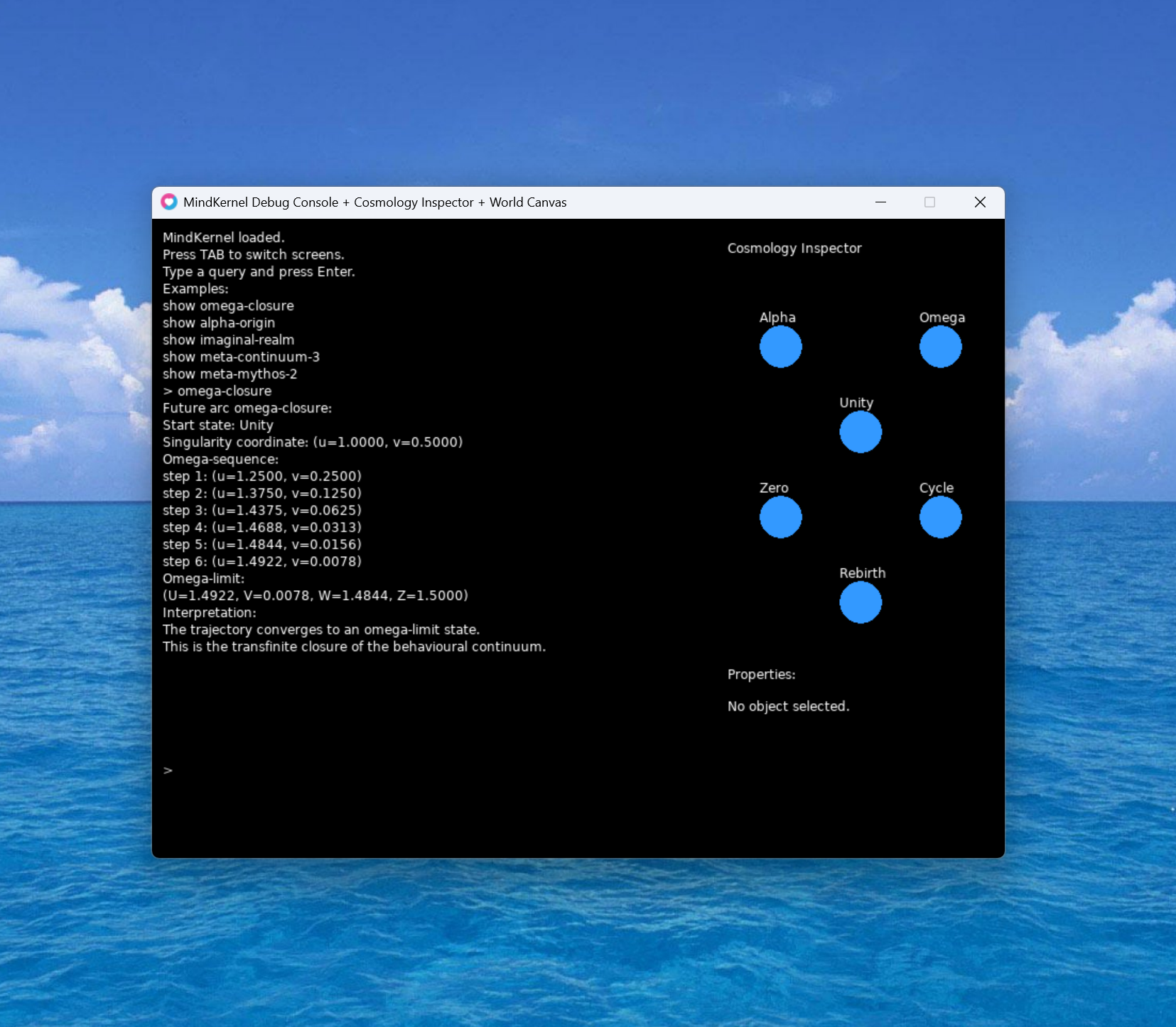
Task: Click the Singularity coordinate line
Action: coord(313,442)
